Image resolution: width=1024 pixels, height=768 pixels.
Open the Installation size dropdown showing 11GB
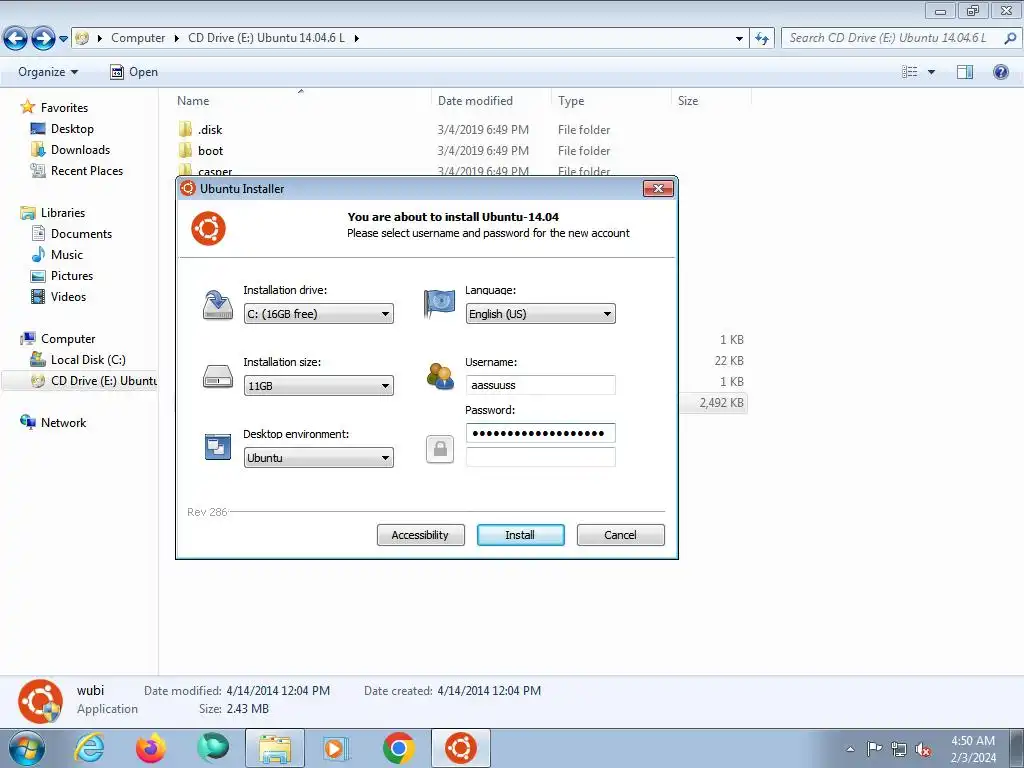[x=319, y=385]
